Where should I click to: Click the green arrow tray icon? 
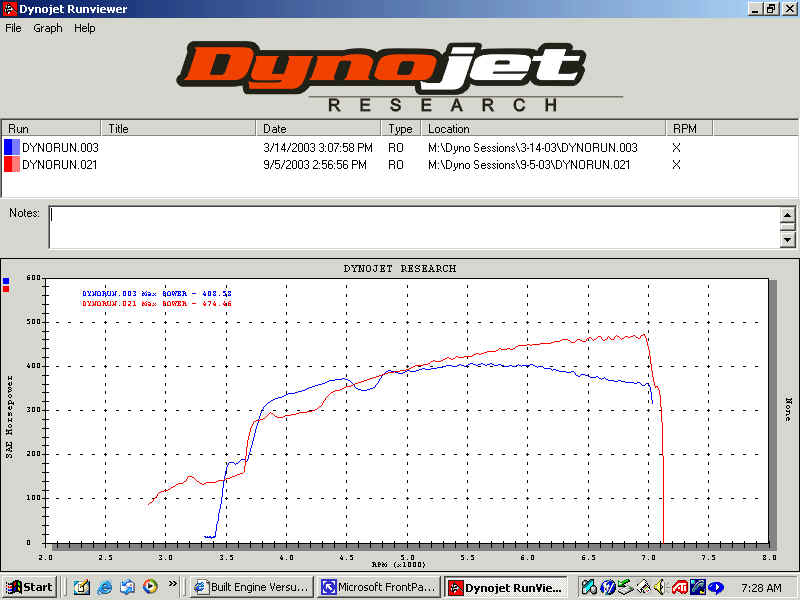click(x=625, y=588)
